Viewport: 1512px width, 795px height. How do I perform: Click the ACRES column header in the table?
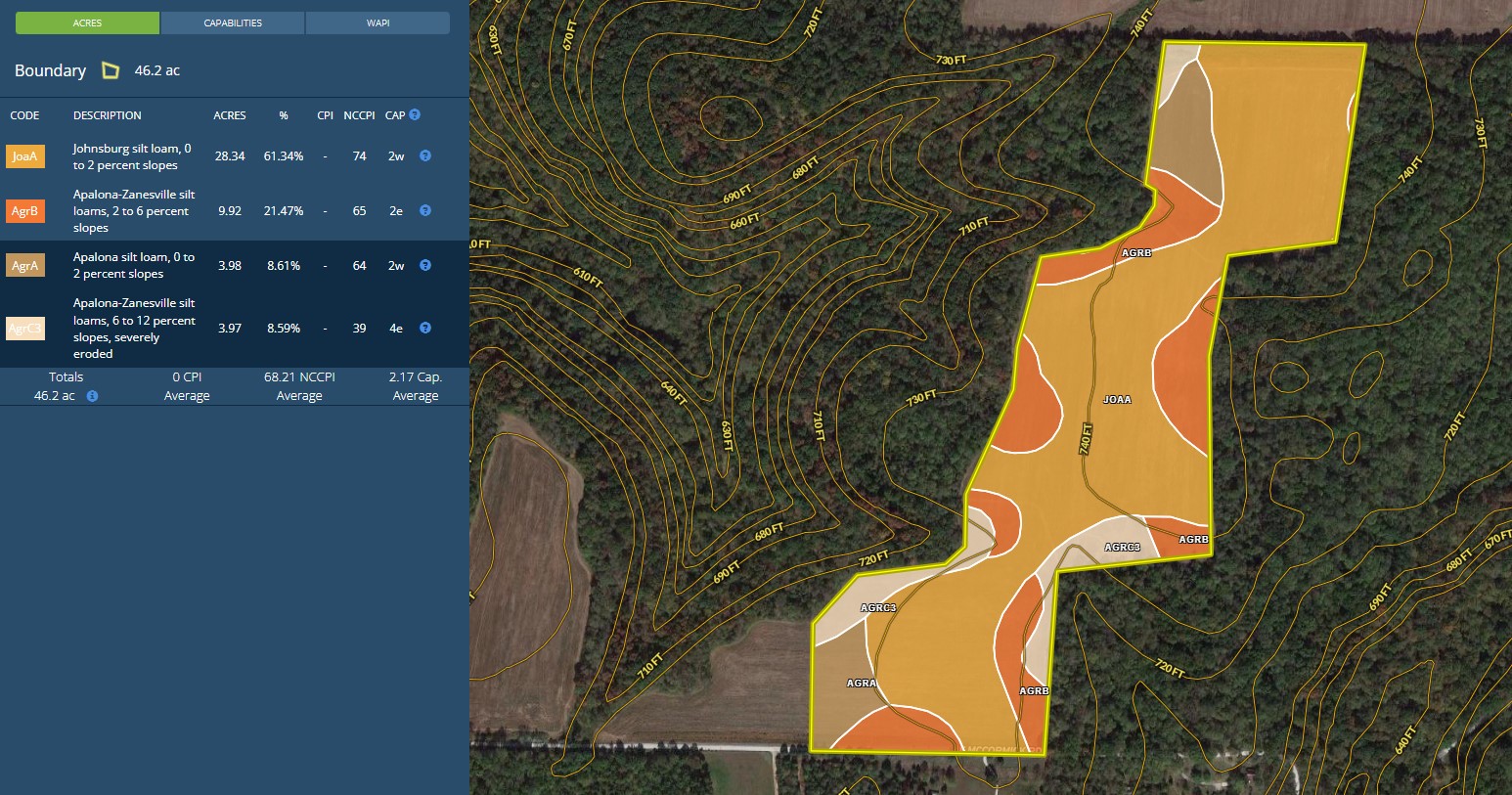pyautogui.click(x=229, y=115)
